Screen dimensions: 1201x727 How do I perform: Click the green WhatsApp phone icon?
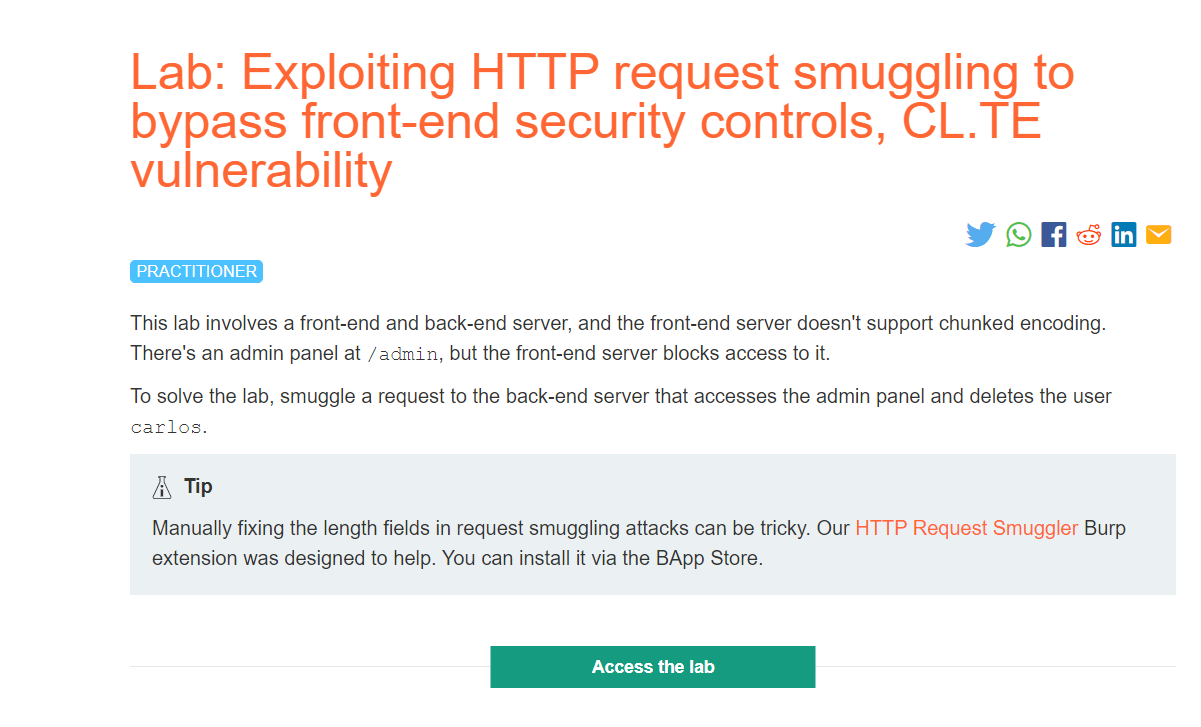point(1018,234)
